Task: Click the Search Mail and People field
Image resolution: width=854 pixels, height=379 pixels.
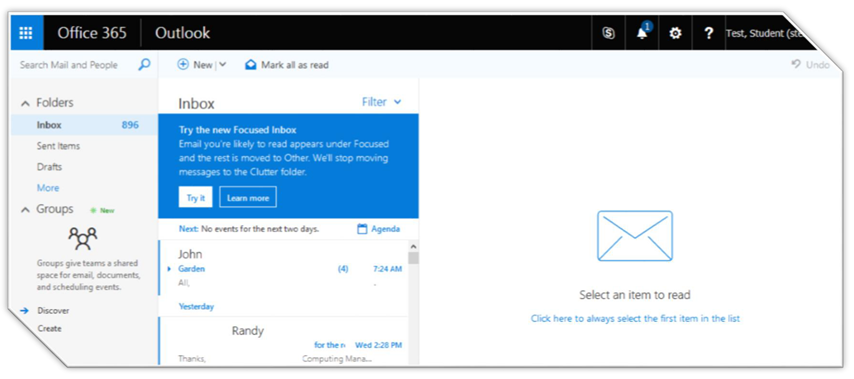Action: pos(69,65)
